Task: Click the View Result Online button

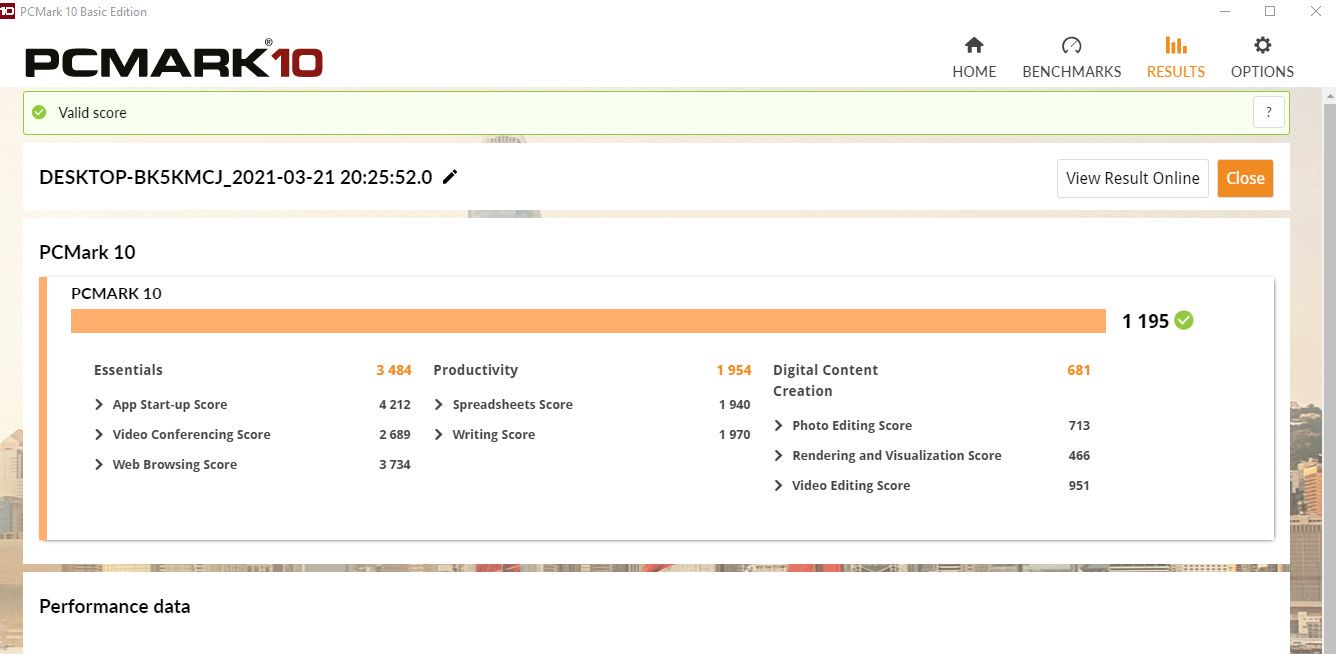Action: (x=1132, y=178)
